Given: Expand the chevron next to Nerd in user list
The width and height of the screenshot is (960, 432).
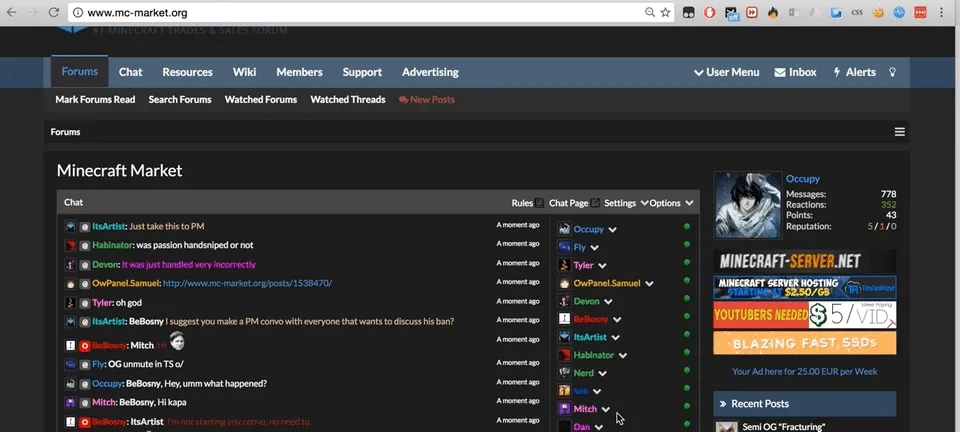Looking at the screenshot, I should point(602,373).
